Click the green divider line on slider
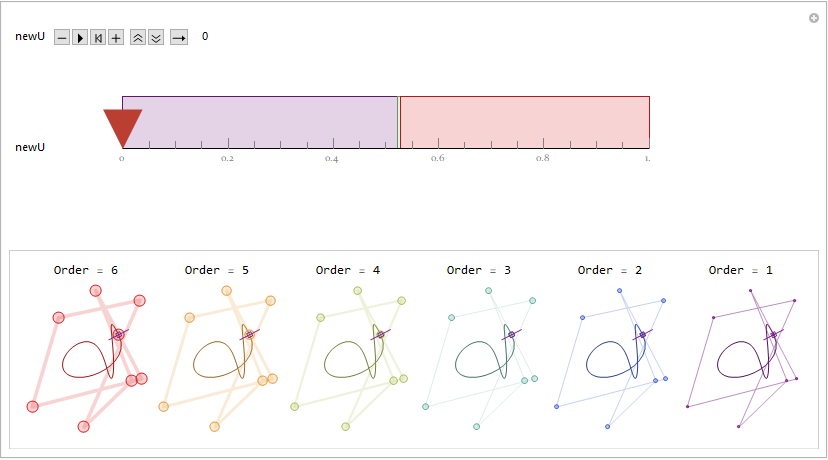This screenshot has width=828, height=460. [399, 122]
